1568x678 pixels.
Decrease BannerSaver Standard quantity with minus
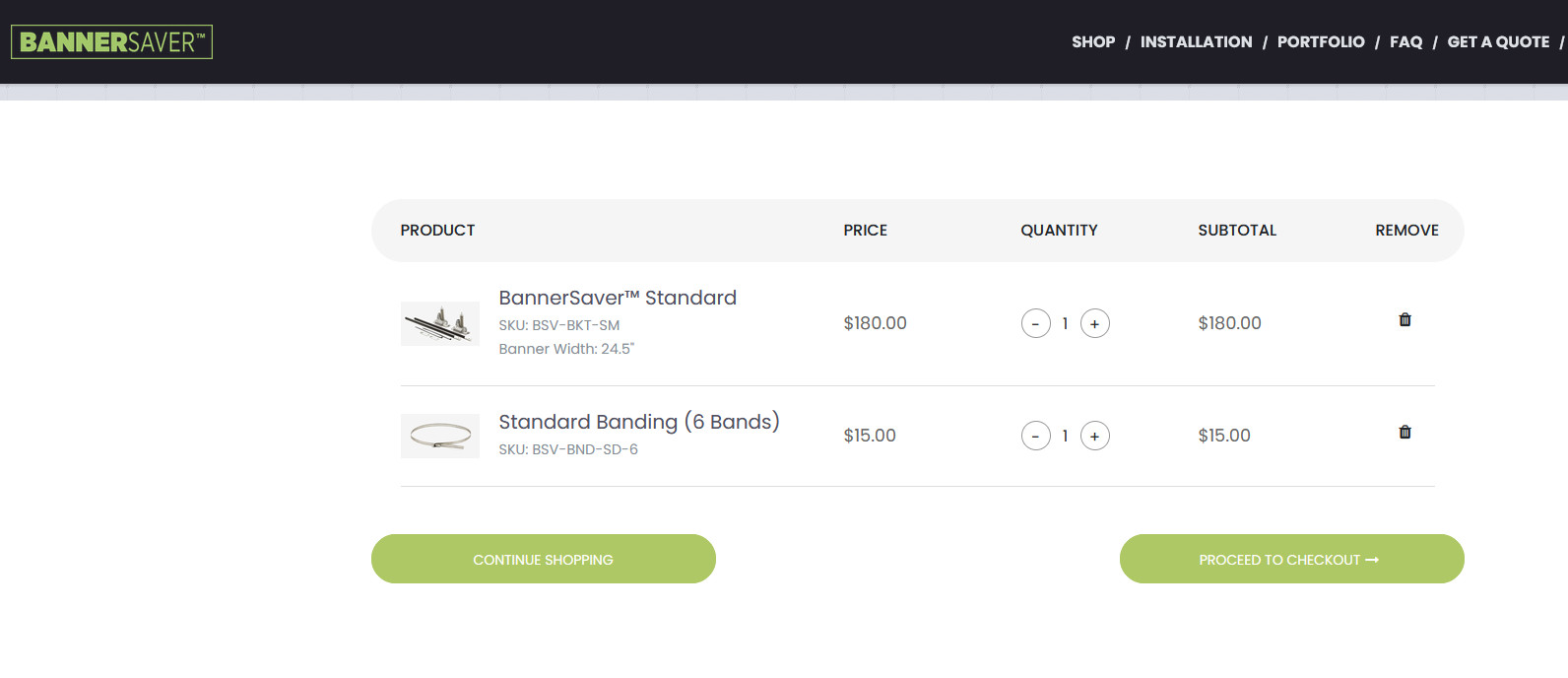coord(1035,323)
